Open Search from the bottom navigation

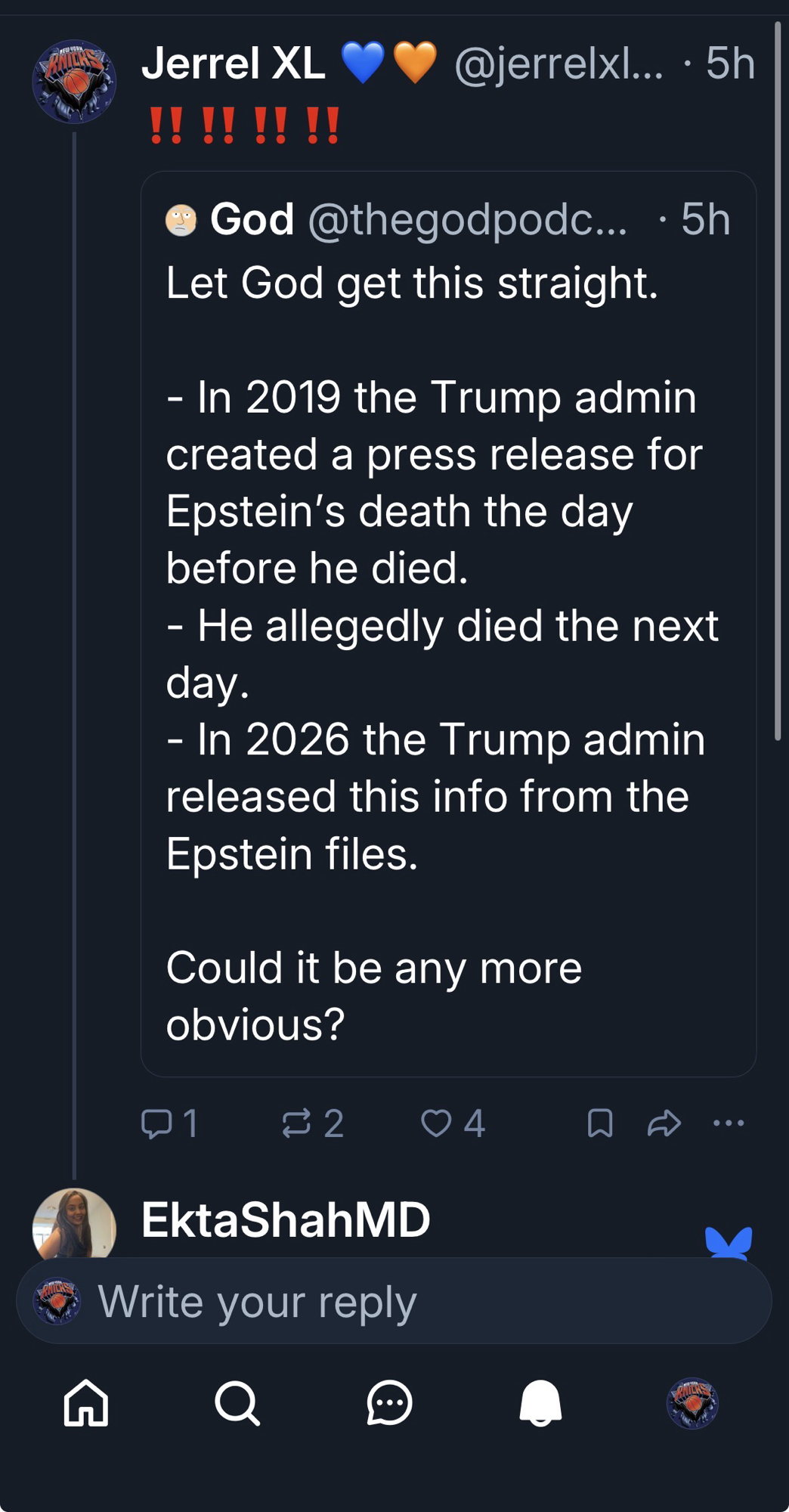[237, 1403]
